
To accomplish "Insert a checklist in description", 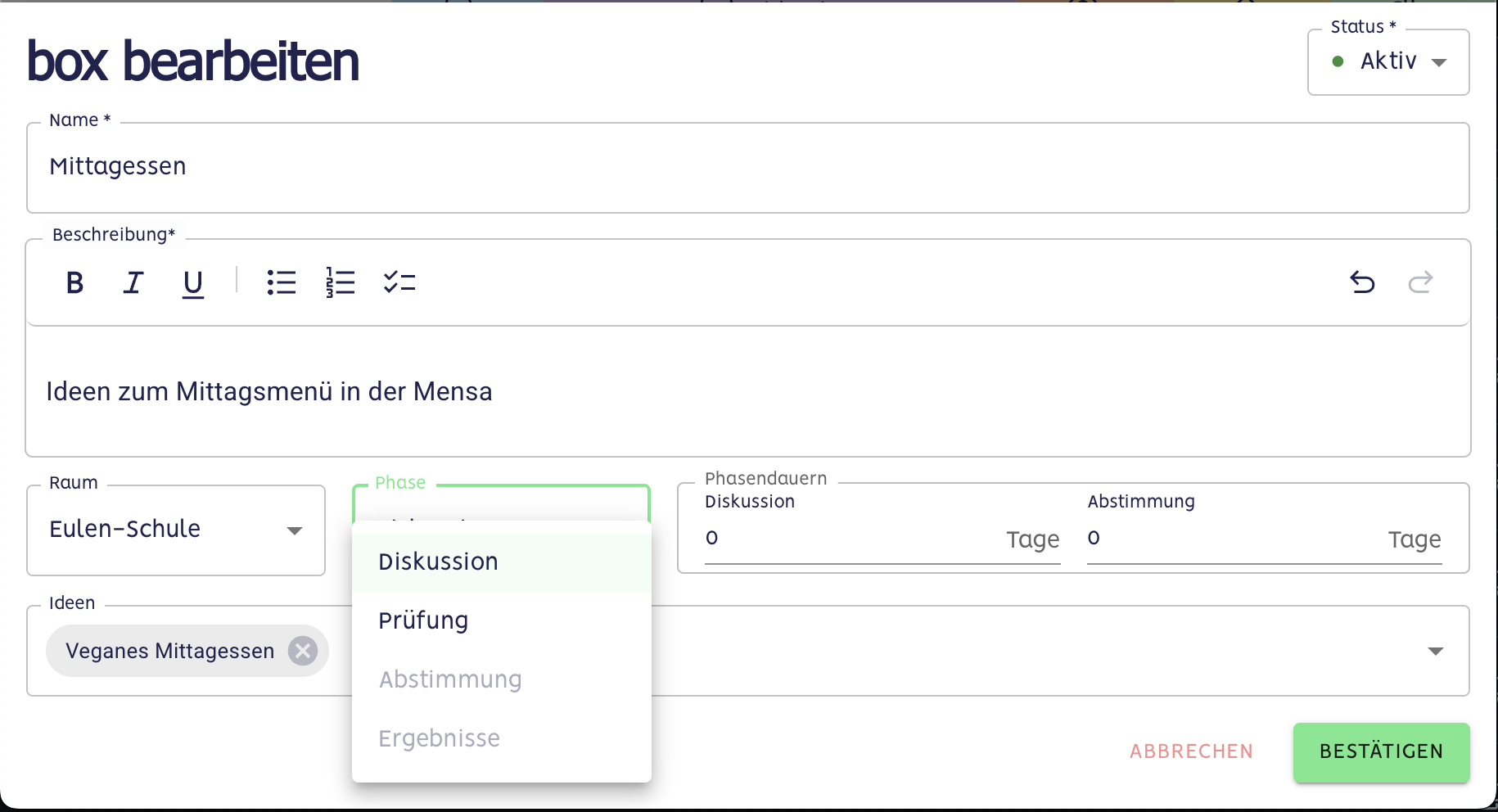I will (x=399, y=283).
